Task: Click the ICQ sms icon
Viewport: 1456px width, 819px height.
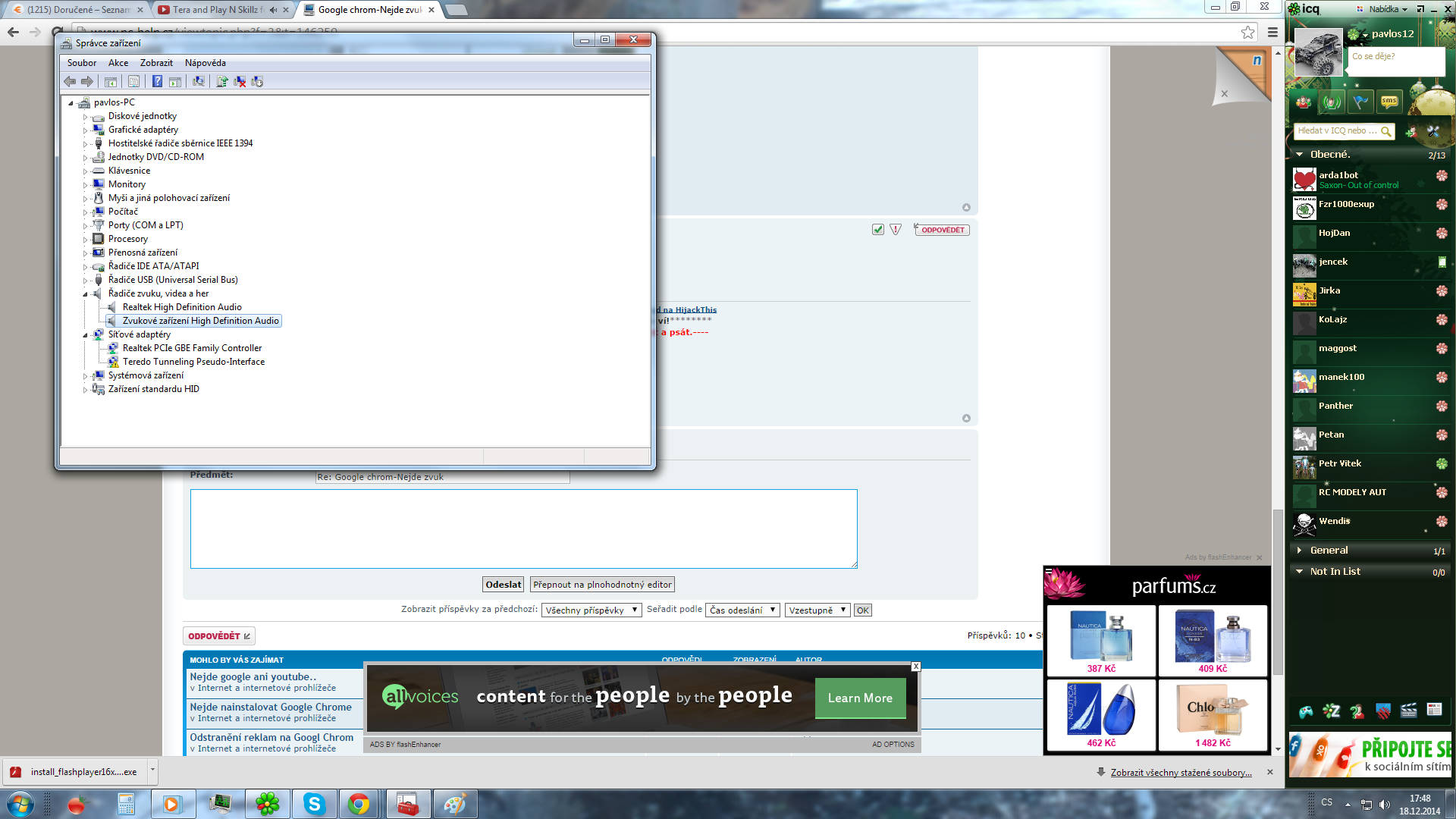Action: (x=1389, y=102)
